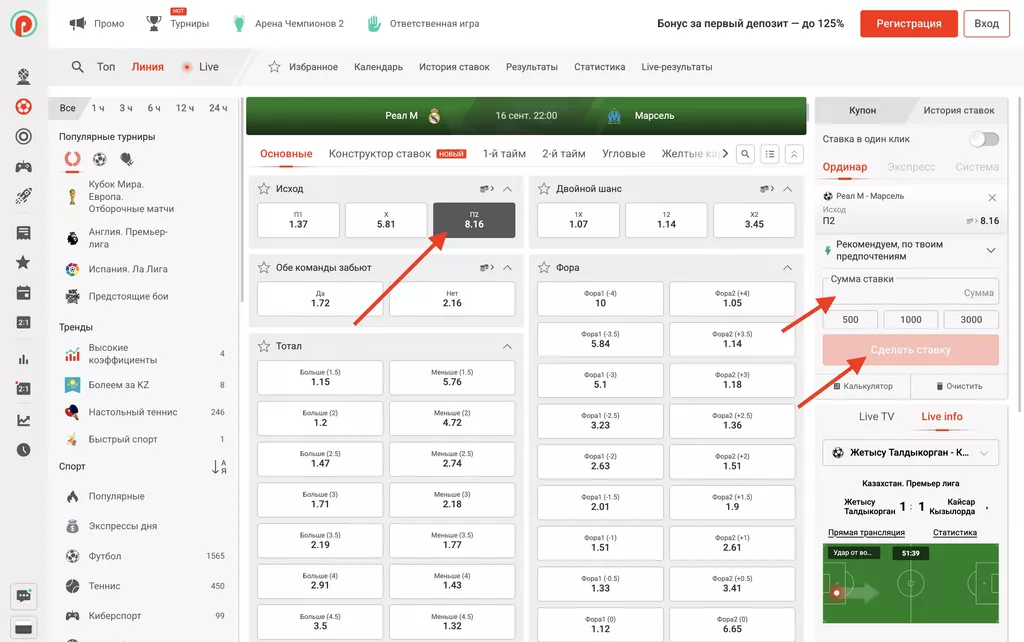Click the football icon in left sidebar
The image size is (1024, 642).
(23, 107)
